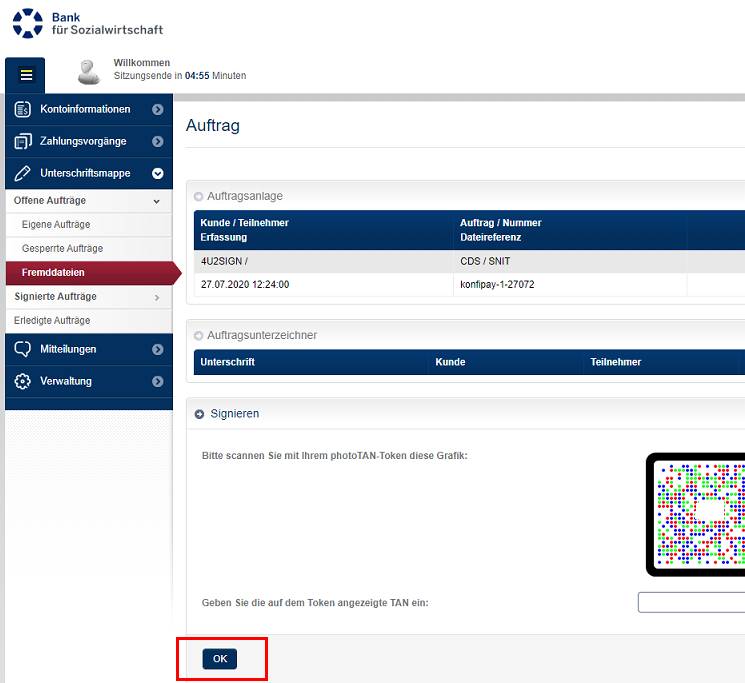Click the Kunde / Teilnehmer column header

point(244,223)
